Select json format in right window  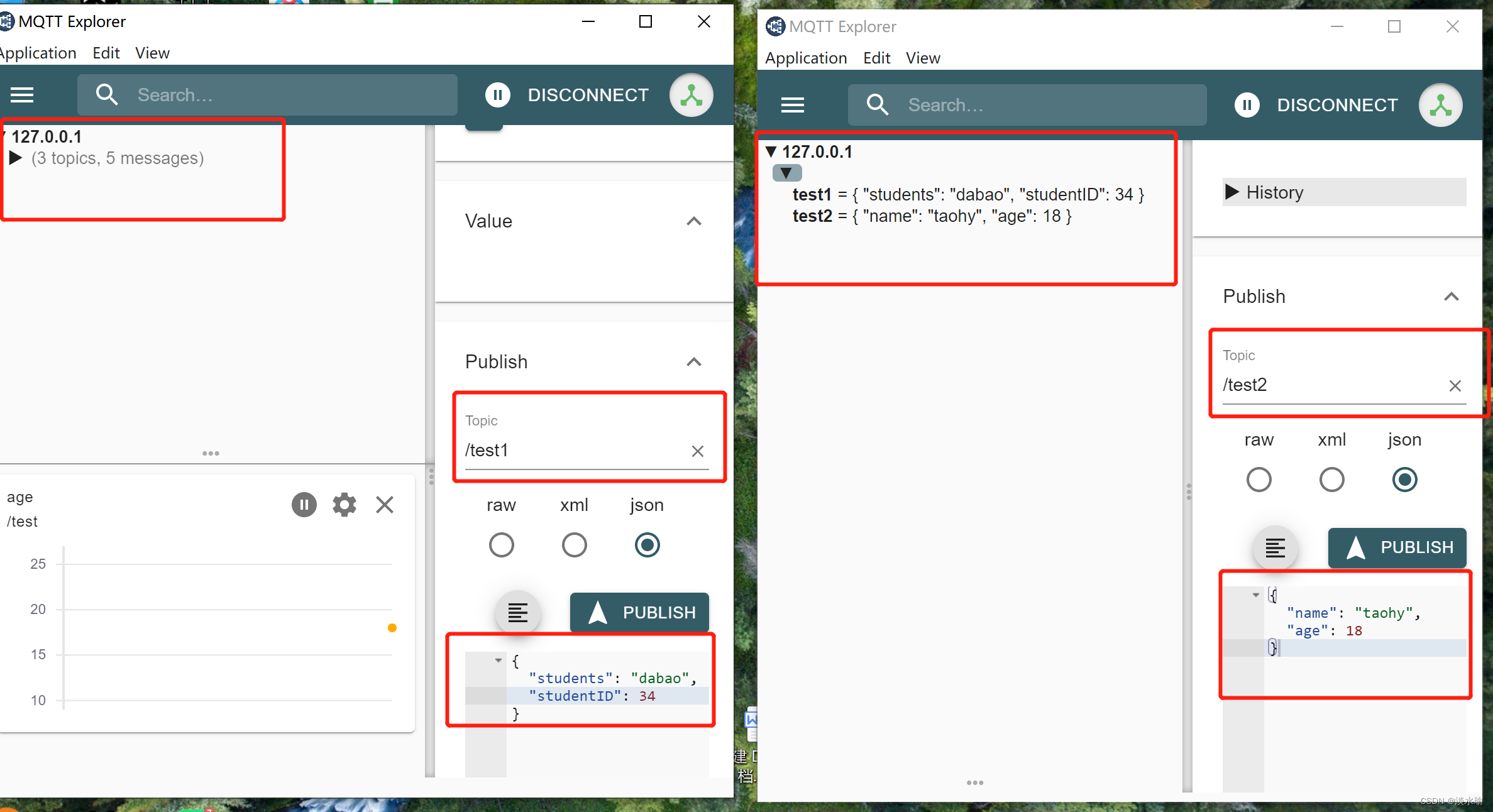tap(1405, 480)
